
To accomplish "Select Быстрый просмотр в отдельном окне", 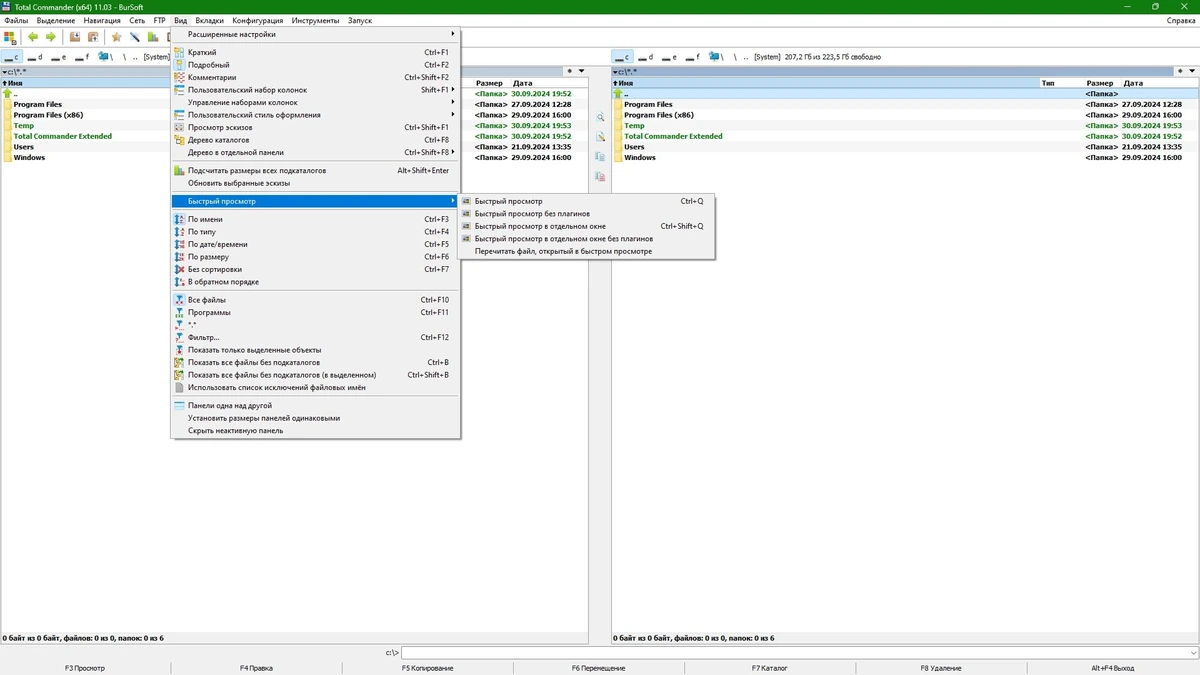I will [x=586, y=226].
